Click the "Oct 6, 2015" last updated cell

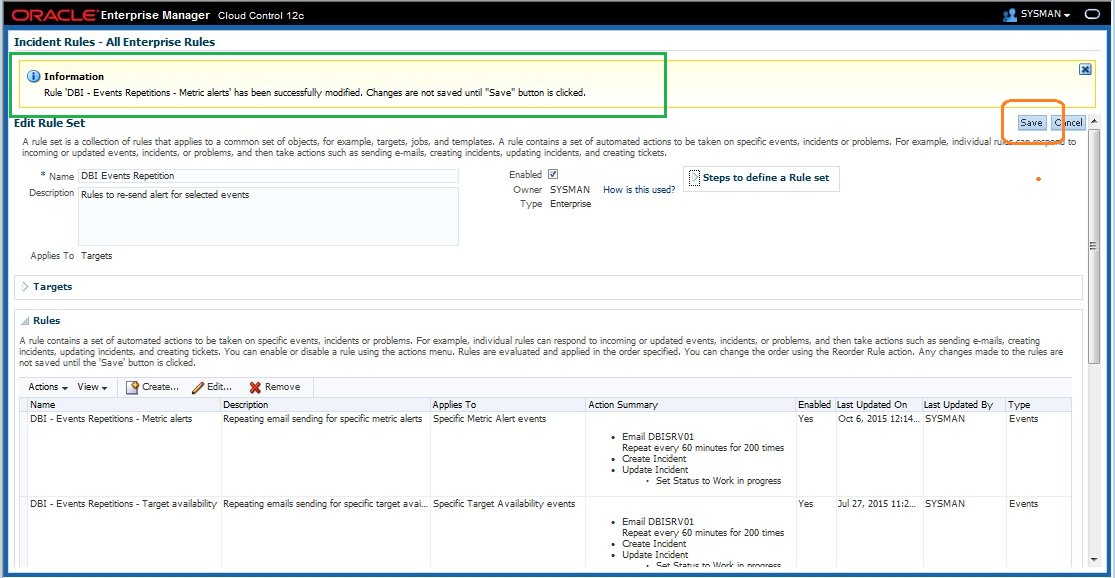[x=878, y=419]
